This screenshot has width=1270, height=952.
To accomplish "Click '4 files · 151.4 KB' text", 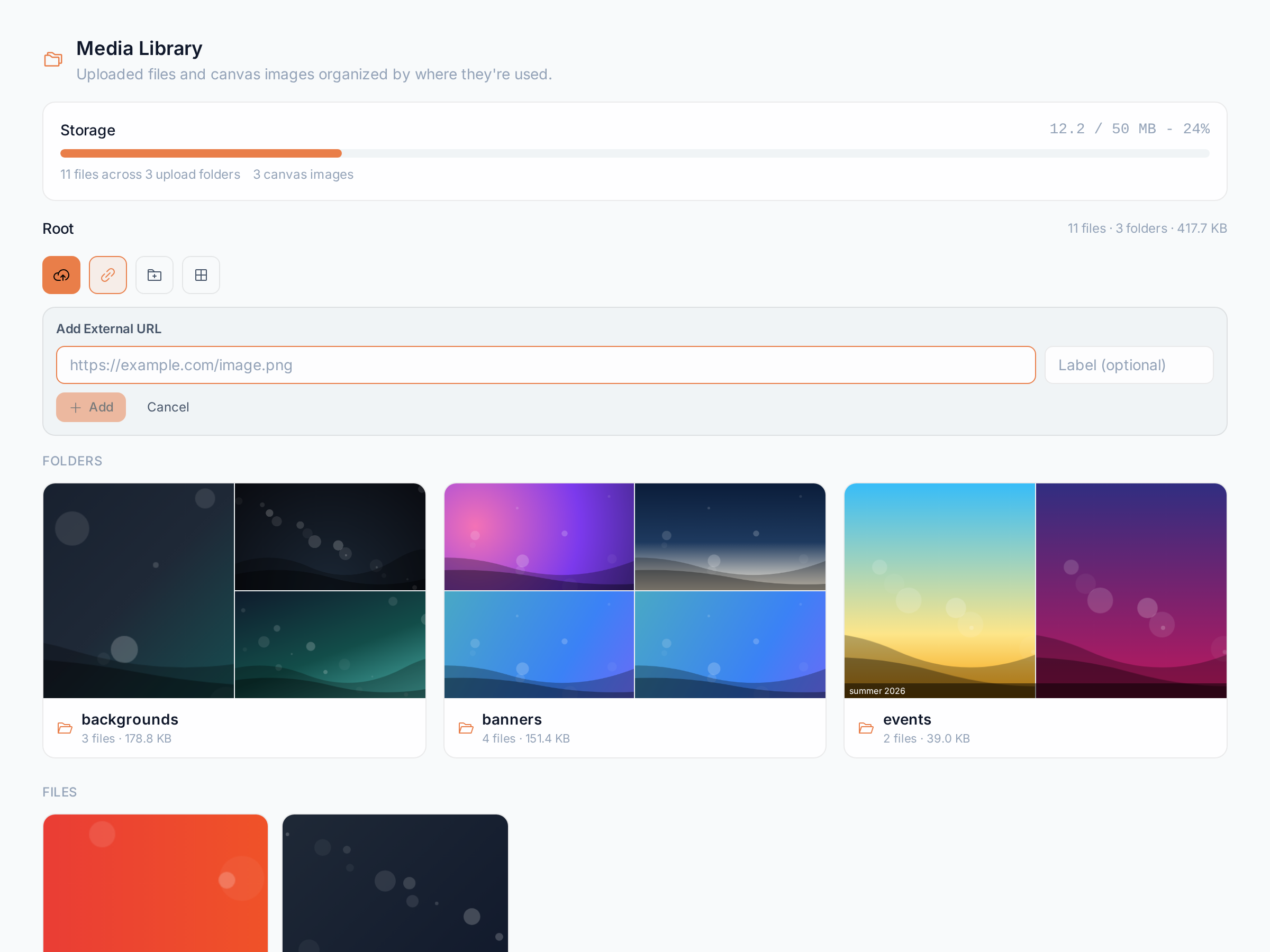I will (526, 738).
